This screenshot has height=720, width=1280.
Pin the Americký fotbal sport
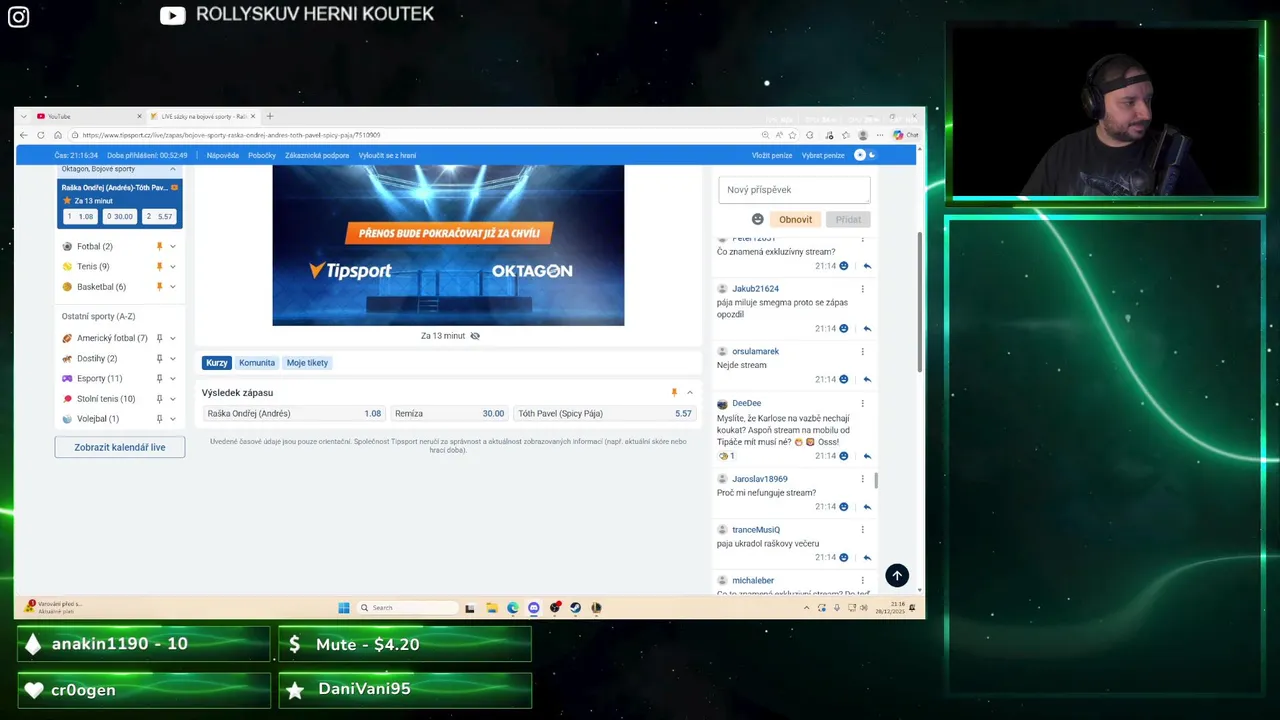click(159, 338)
